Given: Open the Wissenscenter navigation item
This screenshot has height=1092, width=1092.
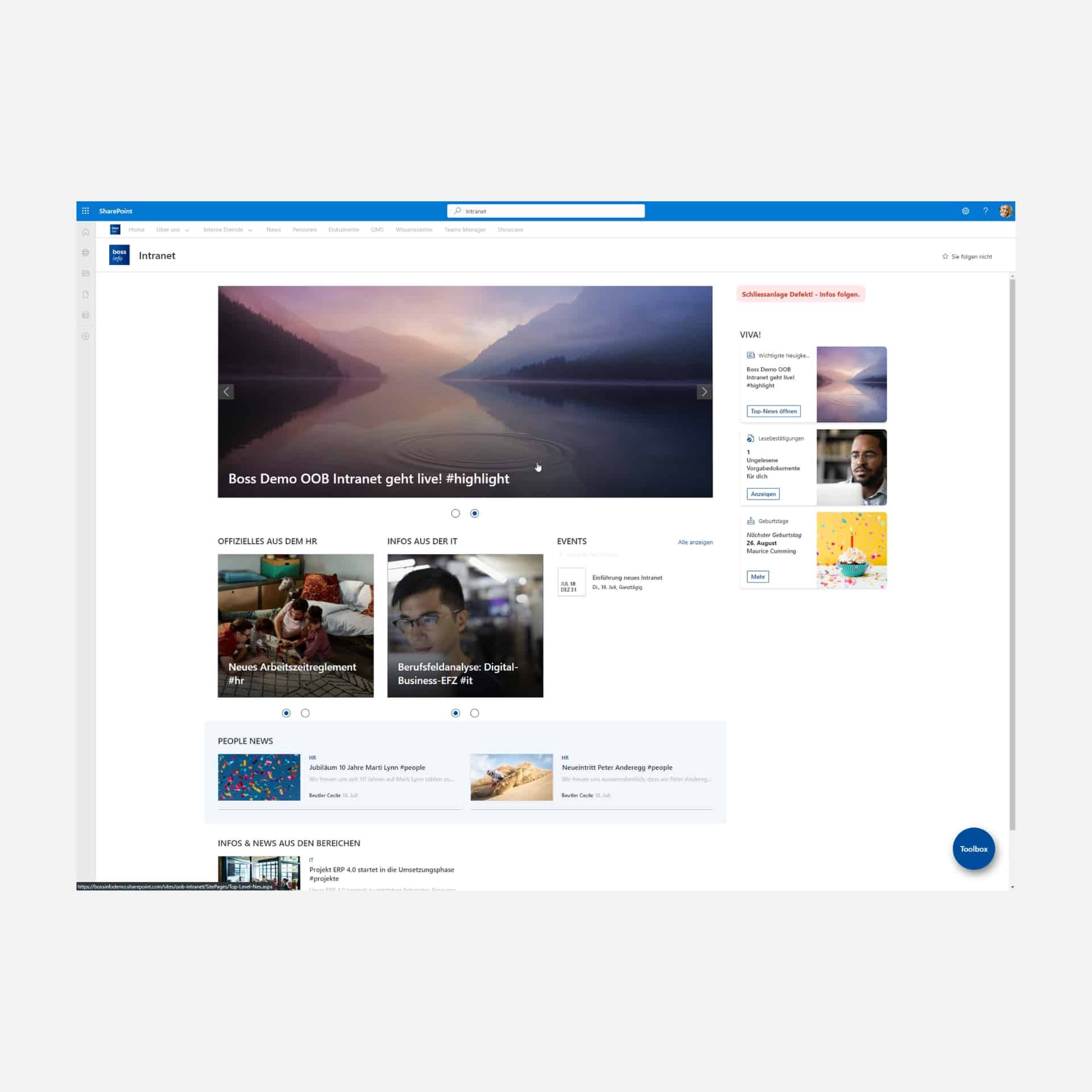Looking at the screenshot, I should tap(414, 230).
